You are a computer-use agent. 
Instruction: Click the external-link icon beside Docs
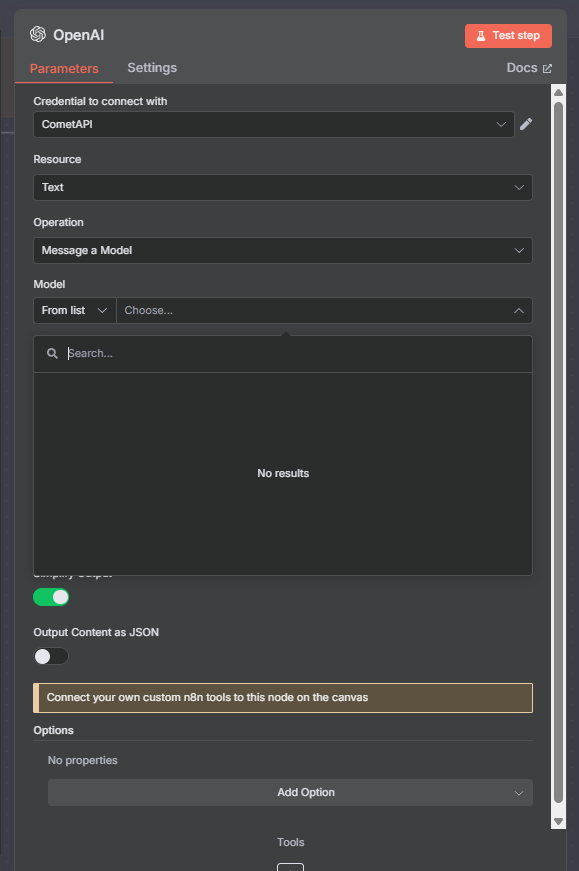point(547,68)
